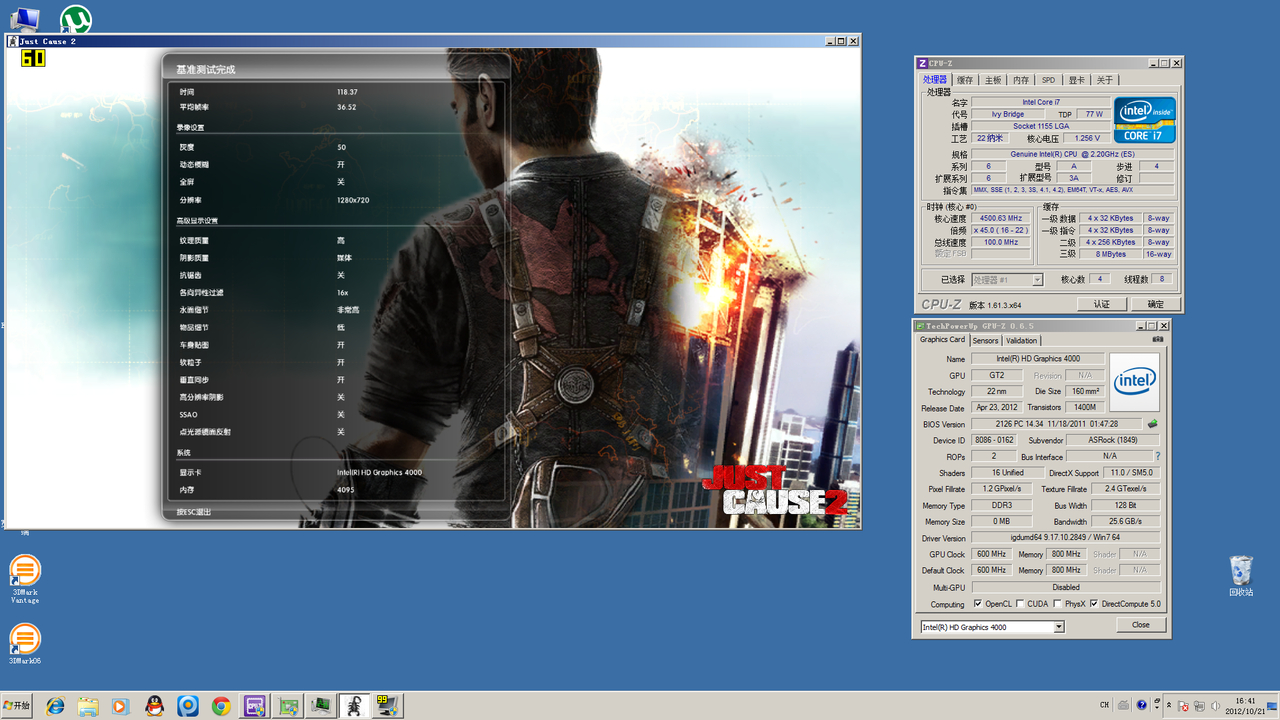
Task: Open the network tray icon
Action: 1199,706
